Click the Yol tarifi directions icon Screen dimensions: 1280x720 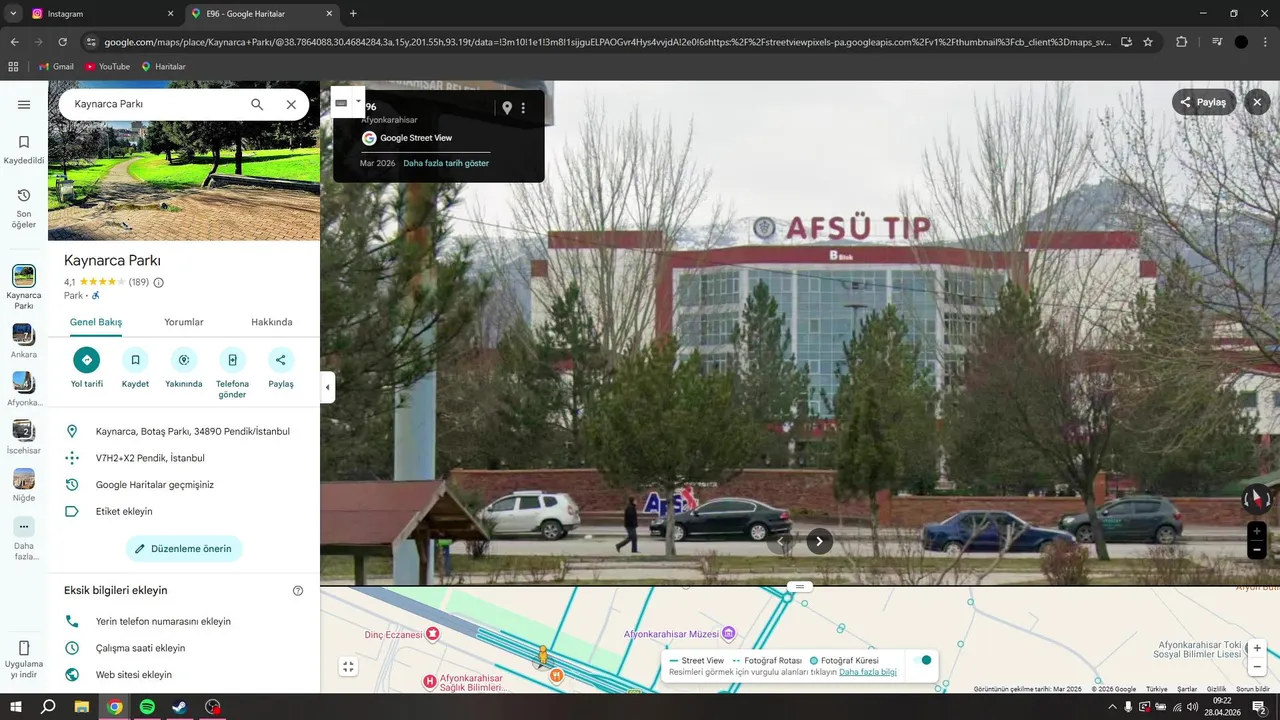(87, 360)
